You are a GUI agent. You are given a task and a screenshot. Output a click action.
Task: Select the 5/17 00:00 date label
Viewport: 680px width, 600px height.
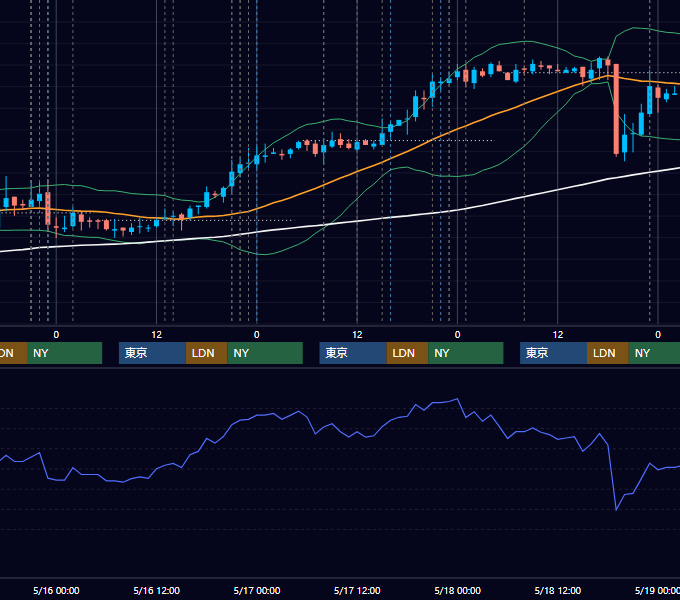[257, 590]
